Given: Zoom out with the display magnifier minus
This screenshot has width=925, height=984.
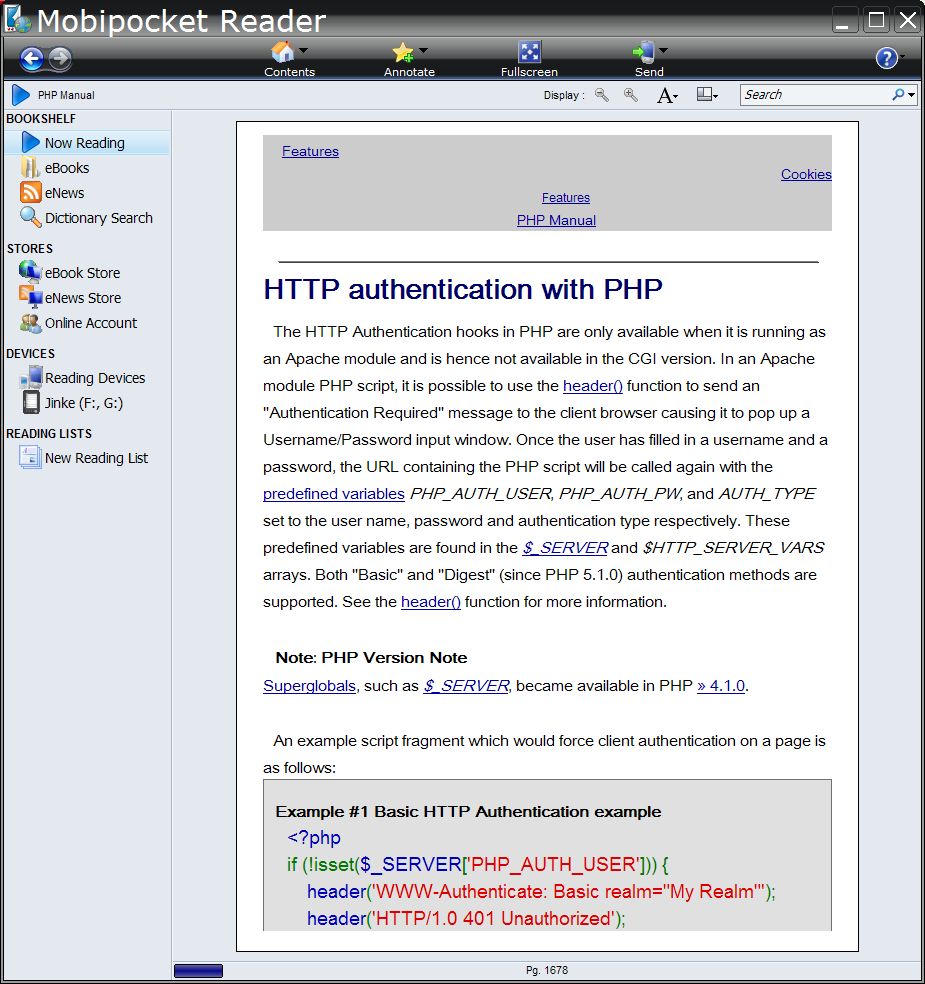Looking at the screenshot, I should [x=602, y=95].
